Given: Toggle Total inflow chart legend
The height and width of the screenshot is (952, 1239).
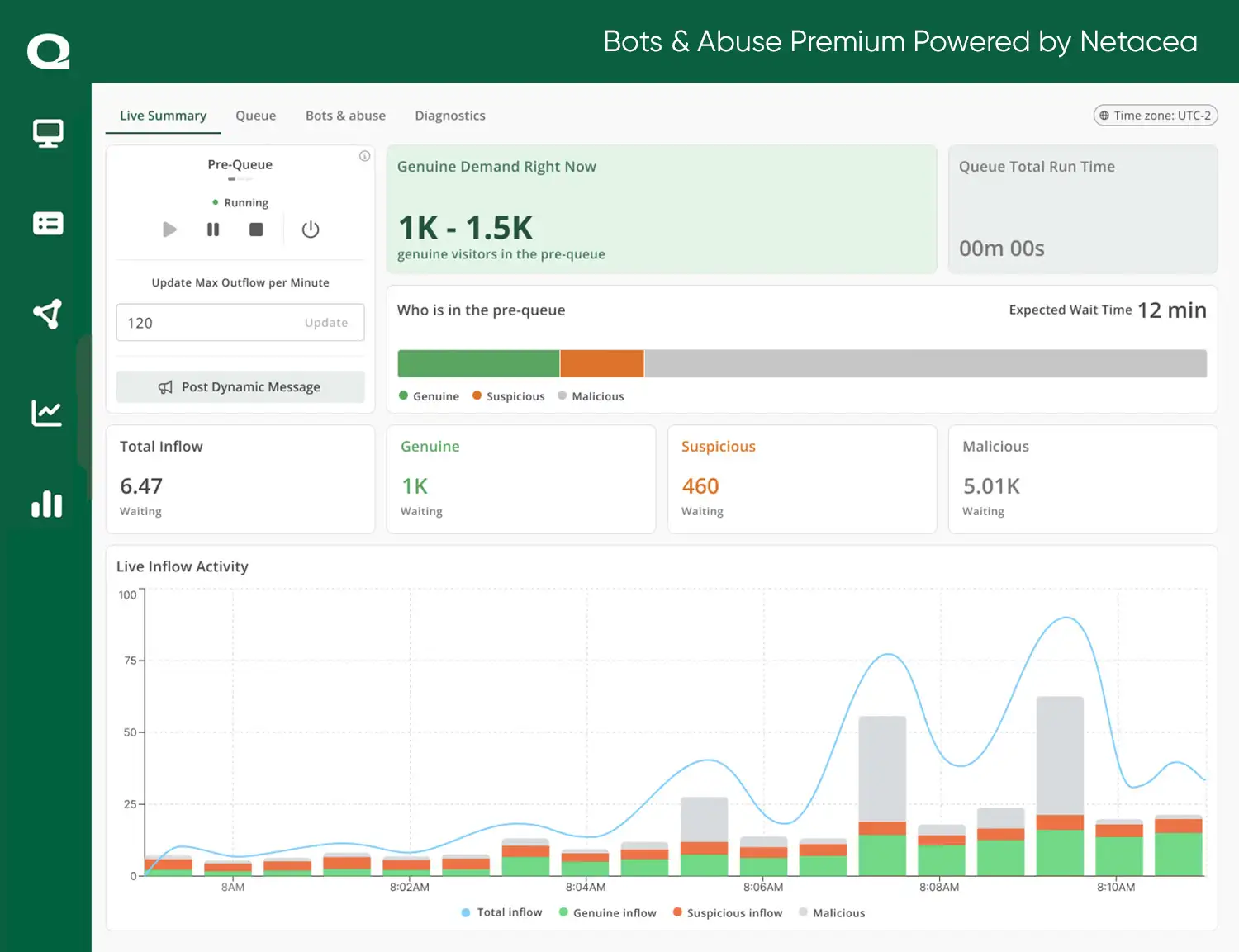Looking at the screenshot, I should 501,912.
